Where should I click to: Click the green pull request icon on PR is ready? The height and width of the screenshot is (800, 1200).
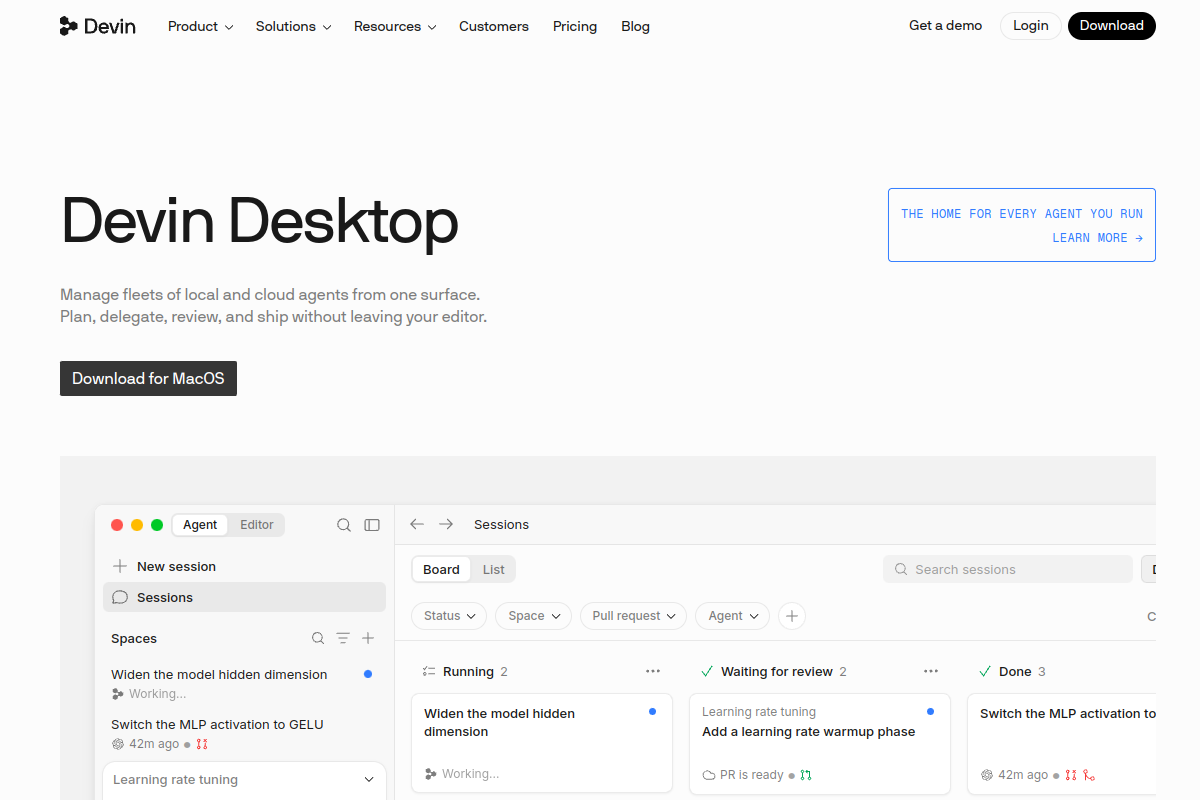(806, 775)
